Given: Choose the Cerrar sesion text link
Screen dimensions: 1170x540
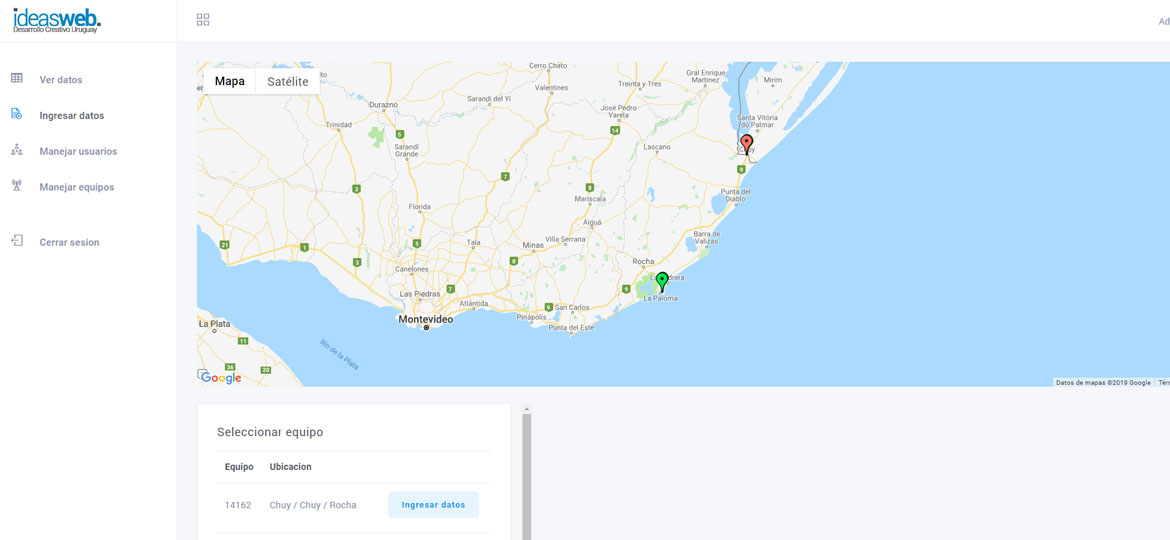Looking at the screenshot, I should click(x=69, y=243).
